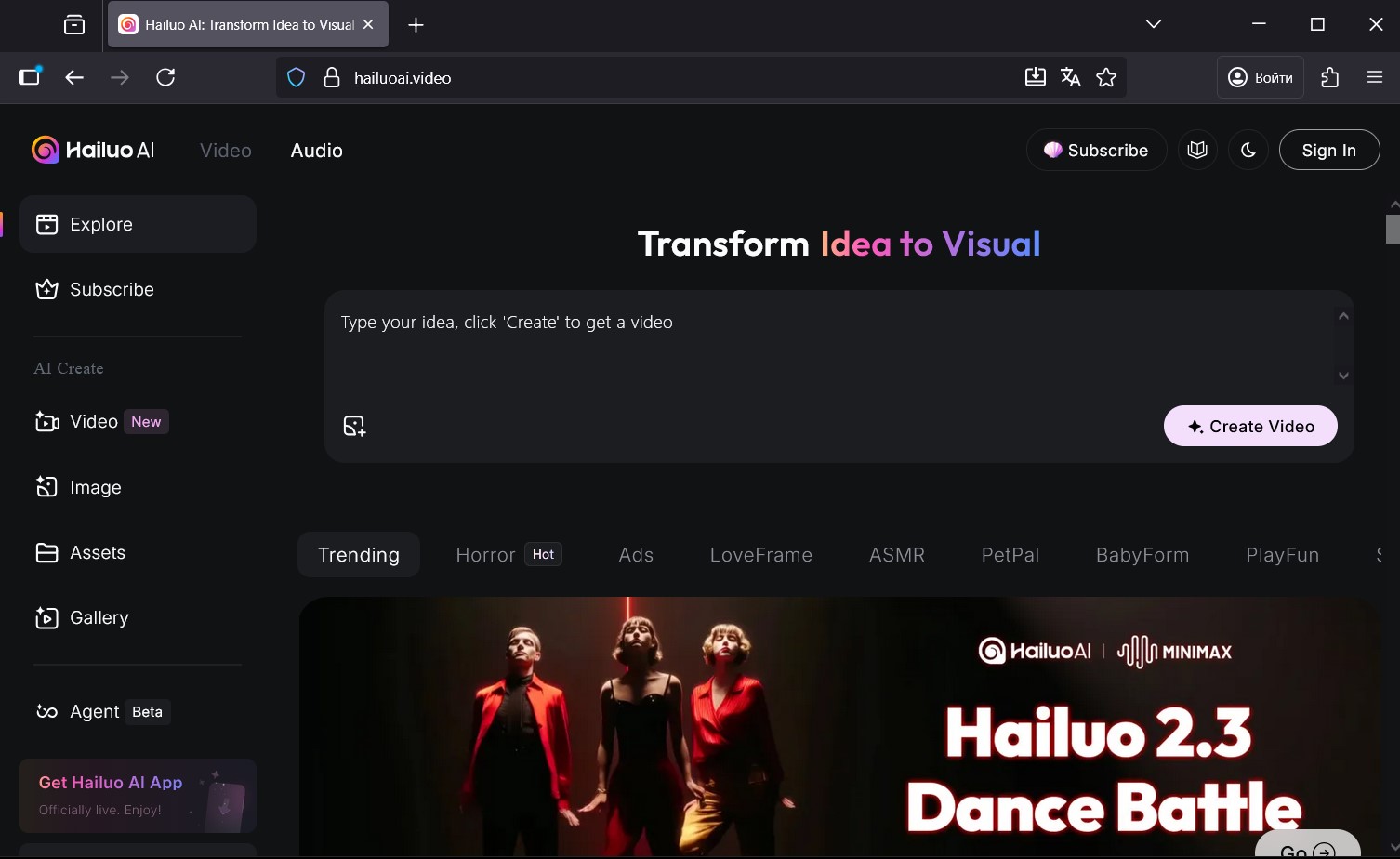Toggle dark mode with the moon icon

tap(1248, 150)
